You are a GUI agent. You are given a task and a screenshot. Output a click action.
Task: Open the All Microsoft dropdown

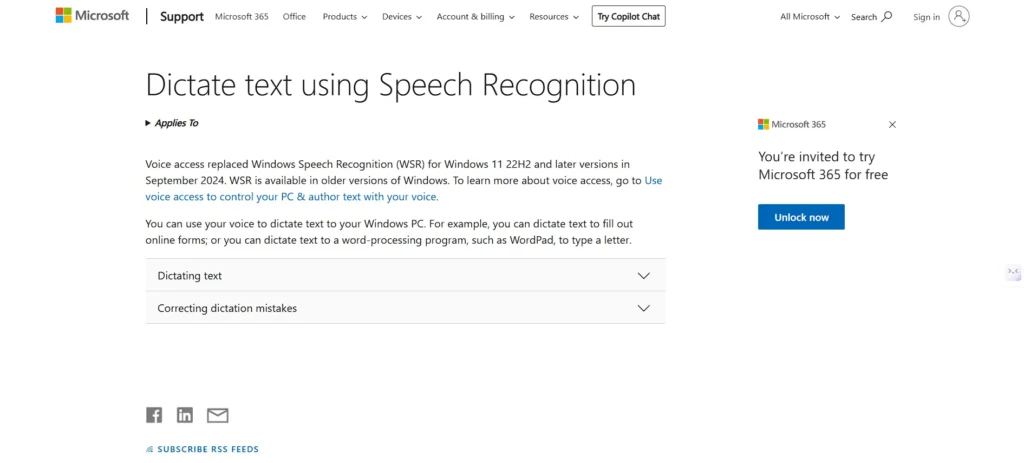tap(810, 17)
